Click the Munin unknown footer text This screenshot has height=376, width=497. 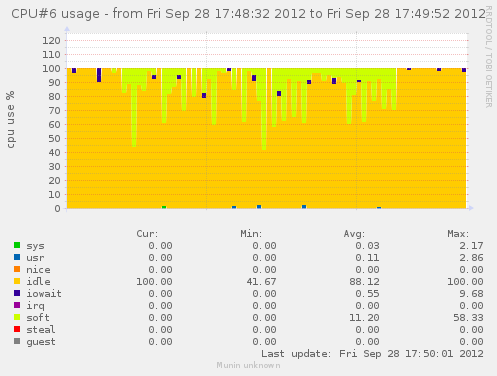(x=248, y=366)
